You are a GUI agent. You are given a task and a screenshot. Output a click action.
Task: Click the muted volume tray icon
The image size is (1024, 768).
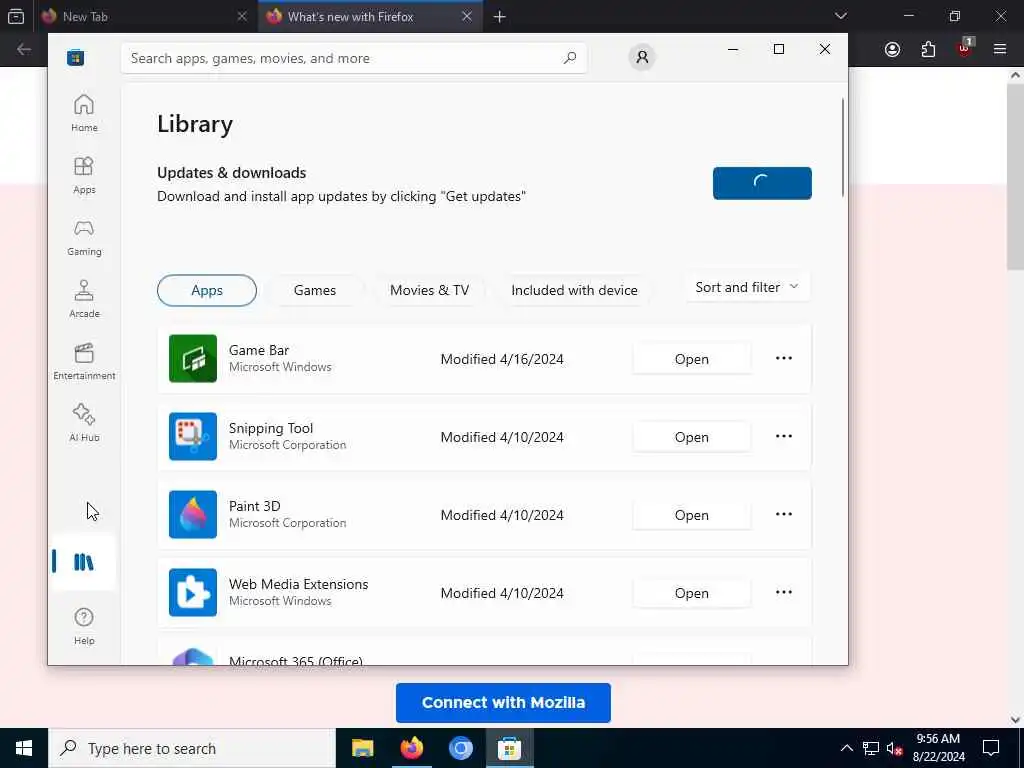coord(894,748)
